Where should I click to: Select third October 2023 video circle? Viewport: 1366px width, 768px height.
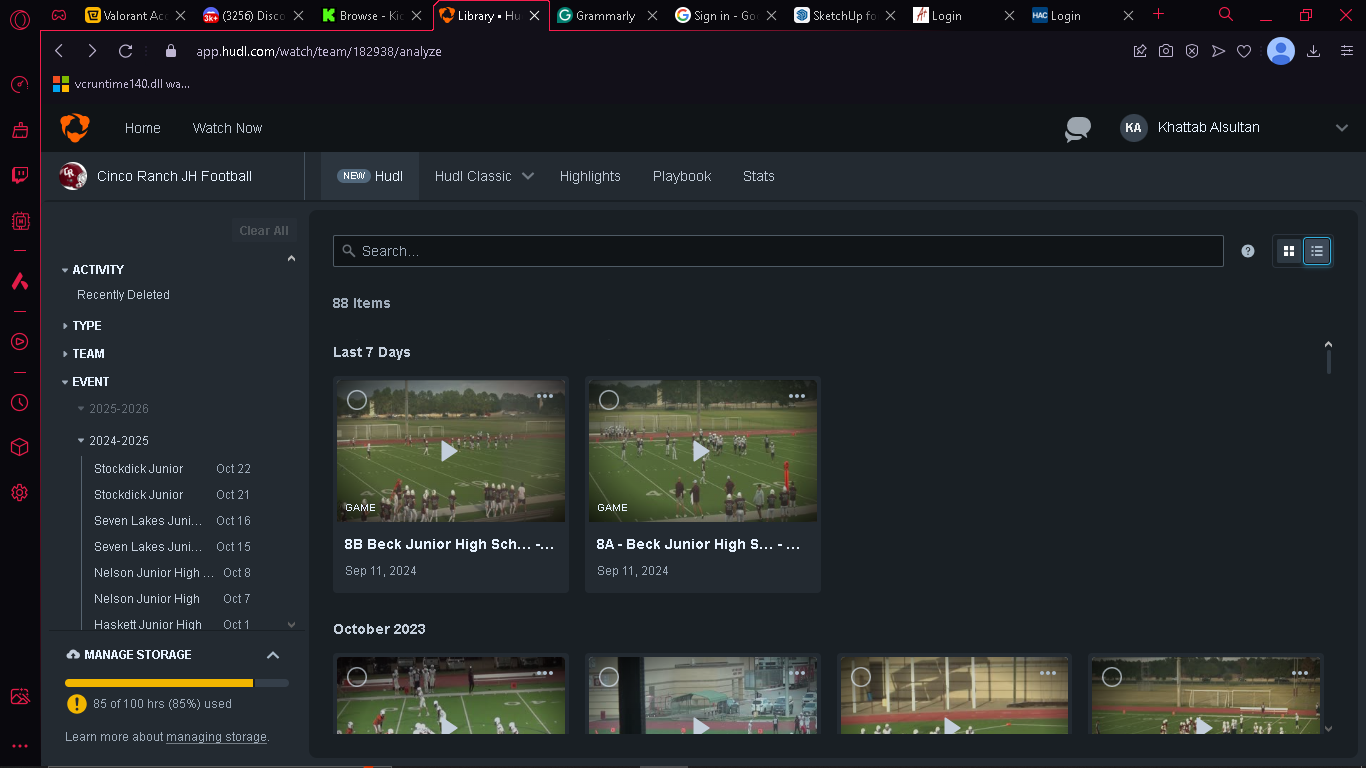[x=861, y=677]
